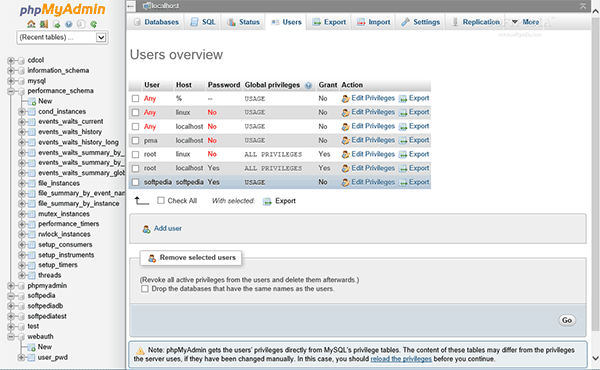The image size is (600, 370).
Task: Open the setup_instruments table in tree
Action: 66,255
